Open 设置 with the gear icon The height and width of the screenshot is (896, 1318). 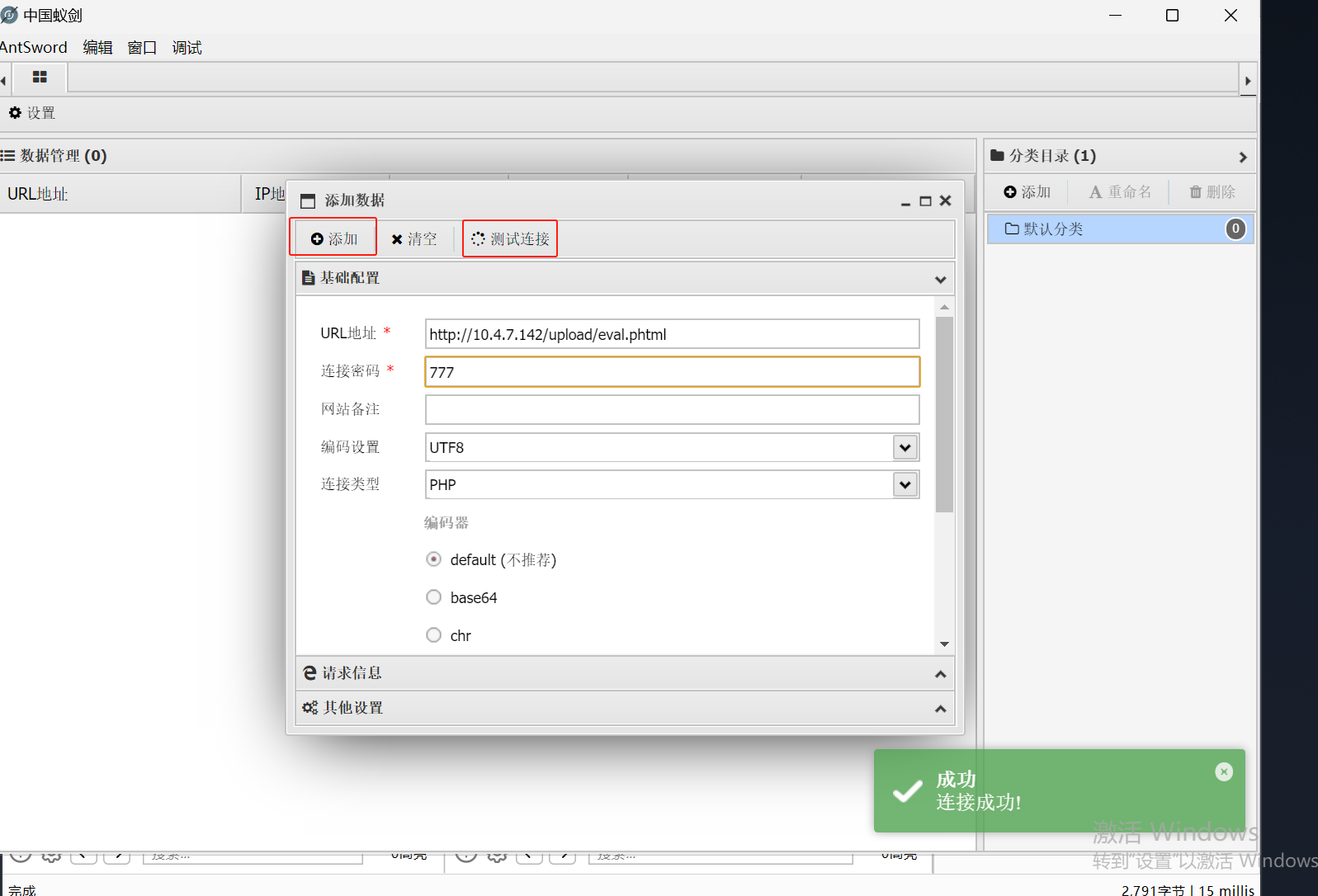click(x=32, y=113)
